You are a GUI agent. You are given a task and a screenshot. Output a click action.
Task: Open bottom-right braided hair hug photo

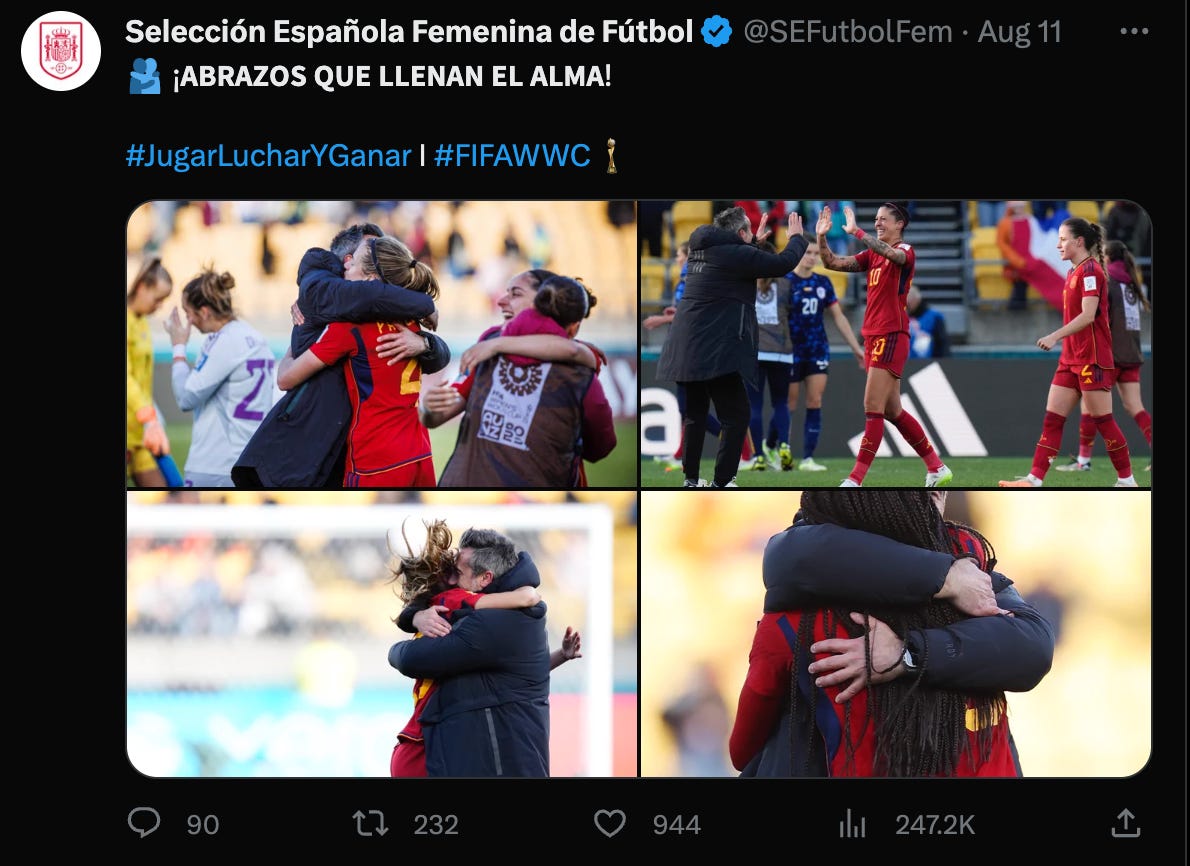896,634
